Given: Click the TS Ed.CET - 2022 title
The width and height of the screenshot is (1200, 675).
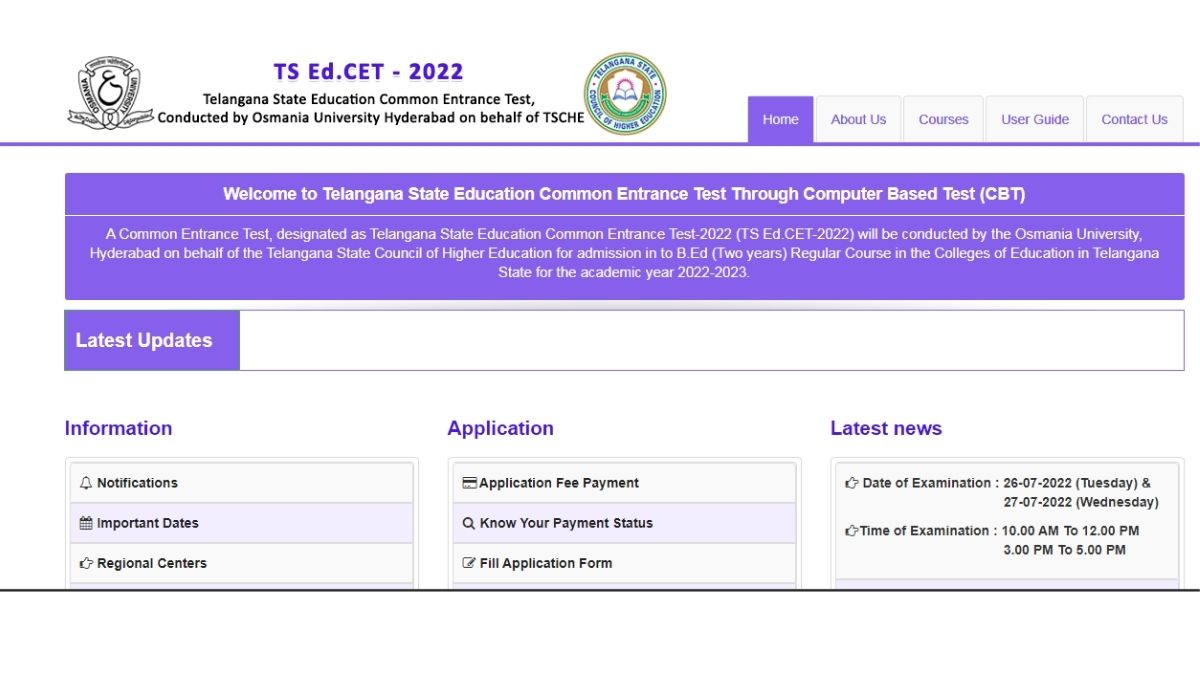Looking at the screenshot, I should click(x=369, y=72).
